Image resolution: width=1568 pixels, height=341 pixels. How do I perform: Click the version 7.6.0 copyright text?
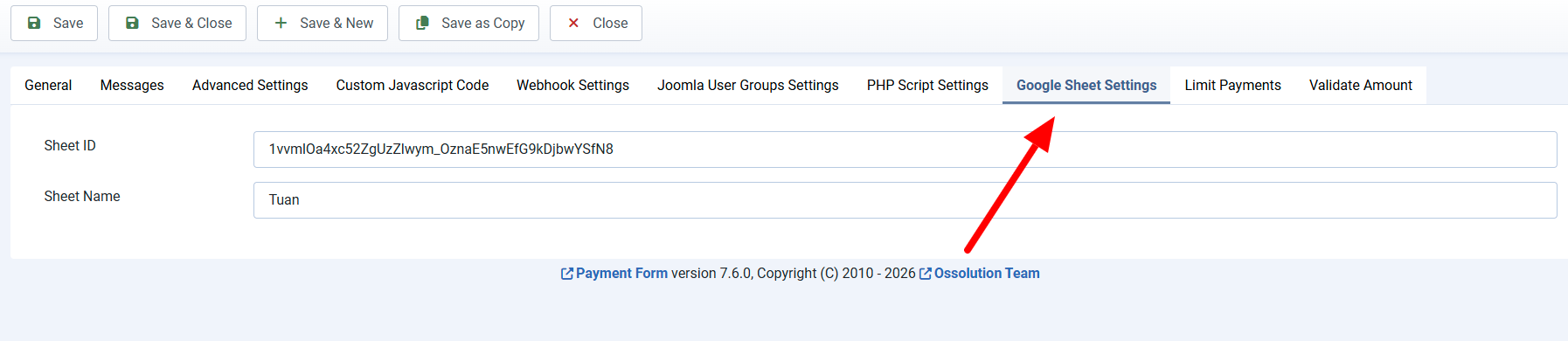point(794,274)
